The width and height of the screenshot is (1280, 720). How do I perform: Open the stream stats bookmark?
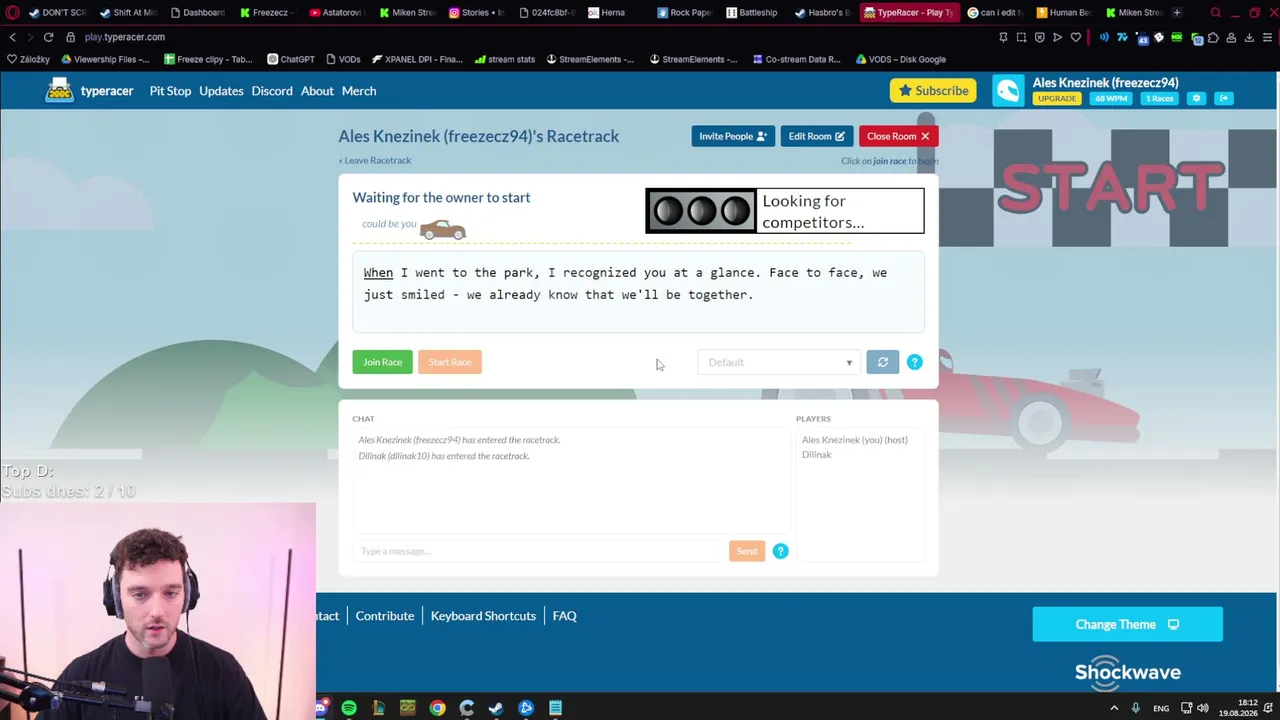coord(505,59)
